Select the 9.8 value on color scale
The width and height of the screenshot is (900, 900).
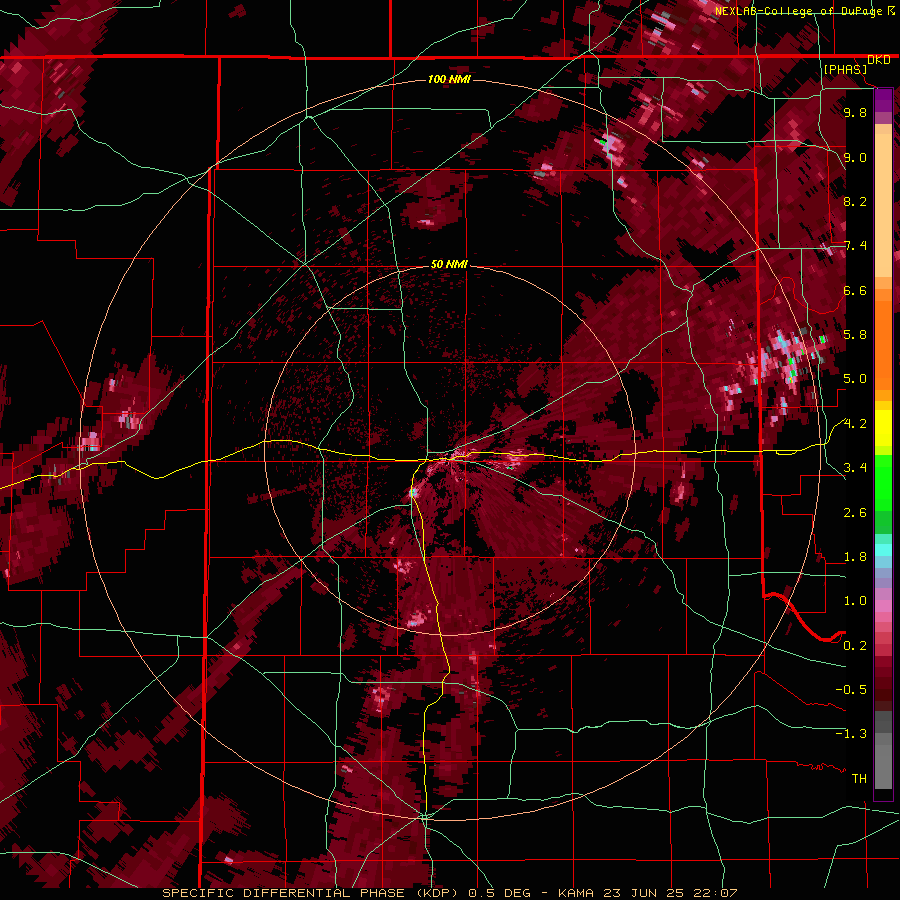(855, 112)
